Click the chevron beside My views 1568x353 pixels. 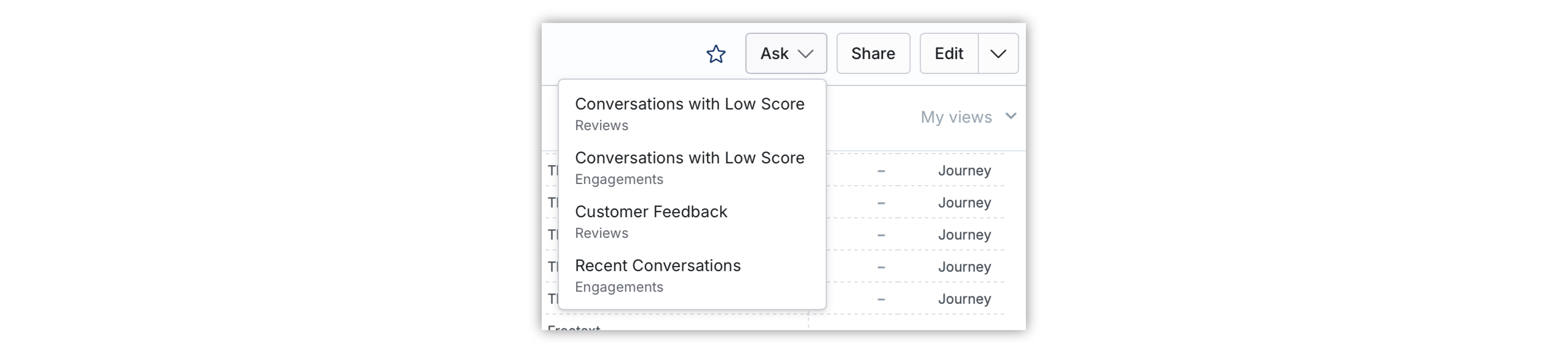1011,116
